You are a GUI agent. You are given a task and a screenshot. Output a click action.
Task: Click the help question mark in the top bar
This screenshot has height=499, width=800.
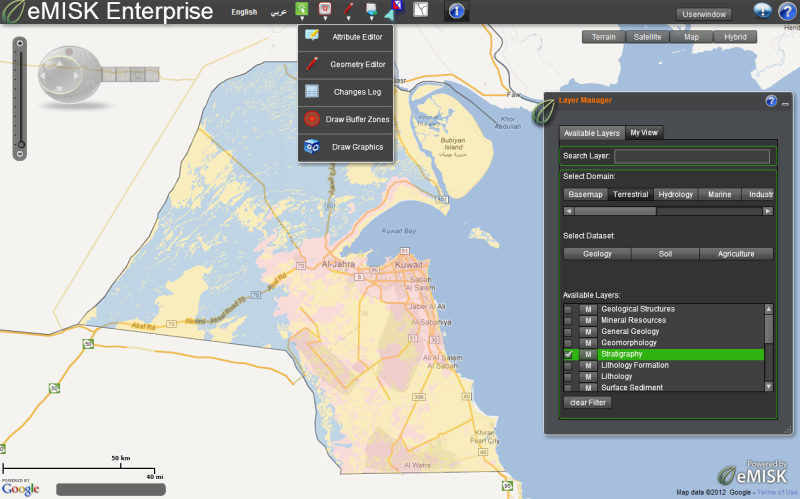point(785,12)
